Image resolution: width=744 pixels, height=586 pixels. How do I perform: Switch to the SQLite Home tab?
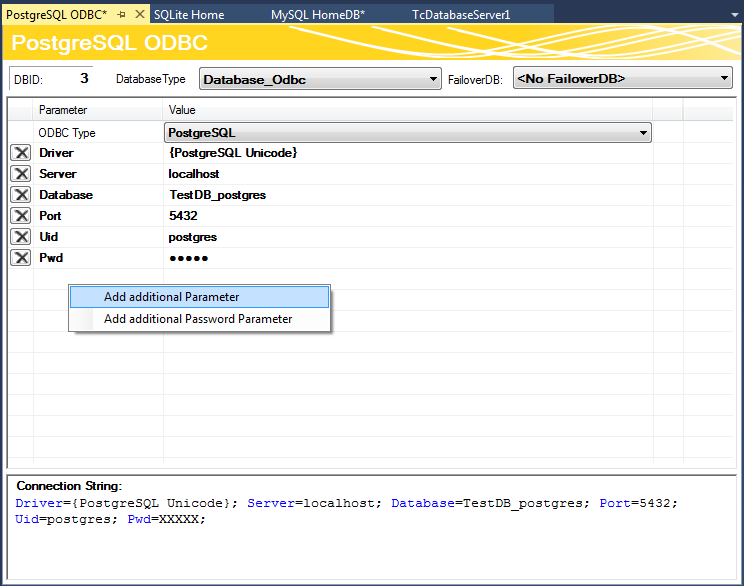point(189,15)
